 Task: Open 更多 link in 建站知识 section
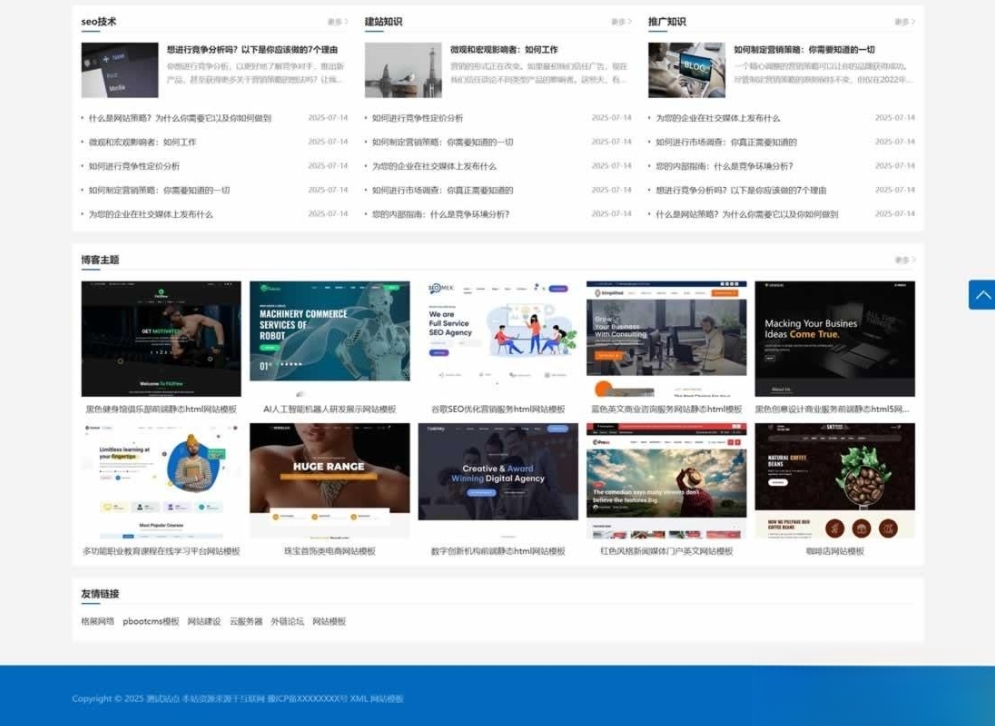(x=619, y=19)
